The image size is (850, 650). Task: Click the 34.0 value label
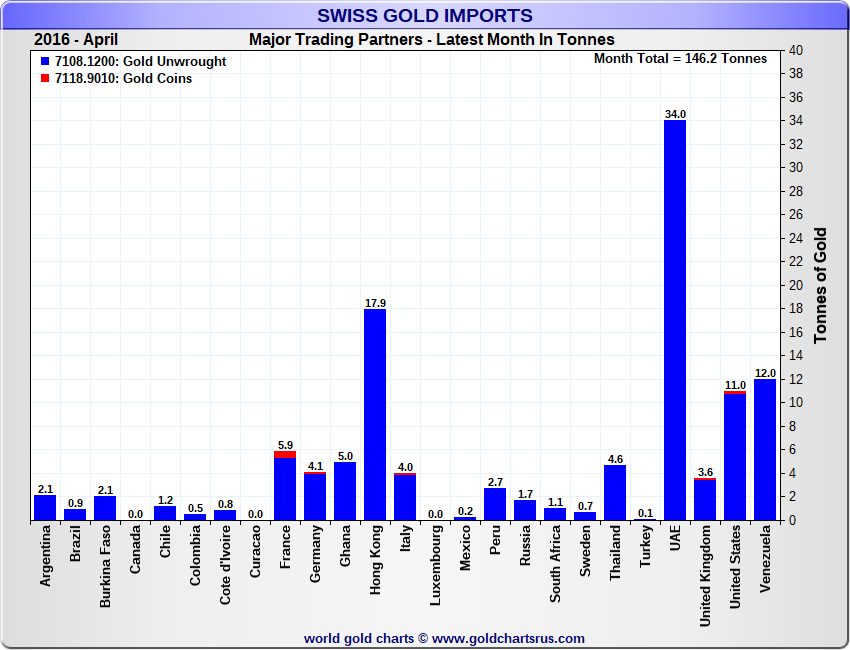(675, 114)
